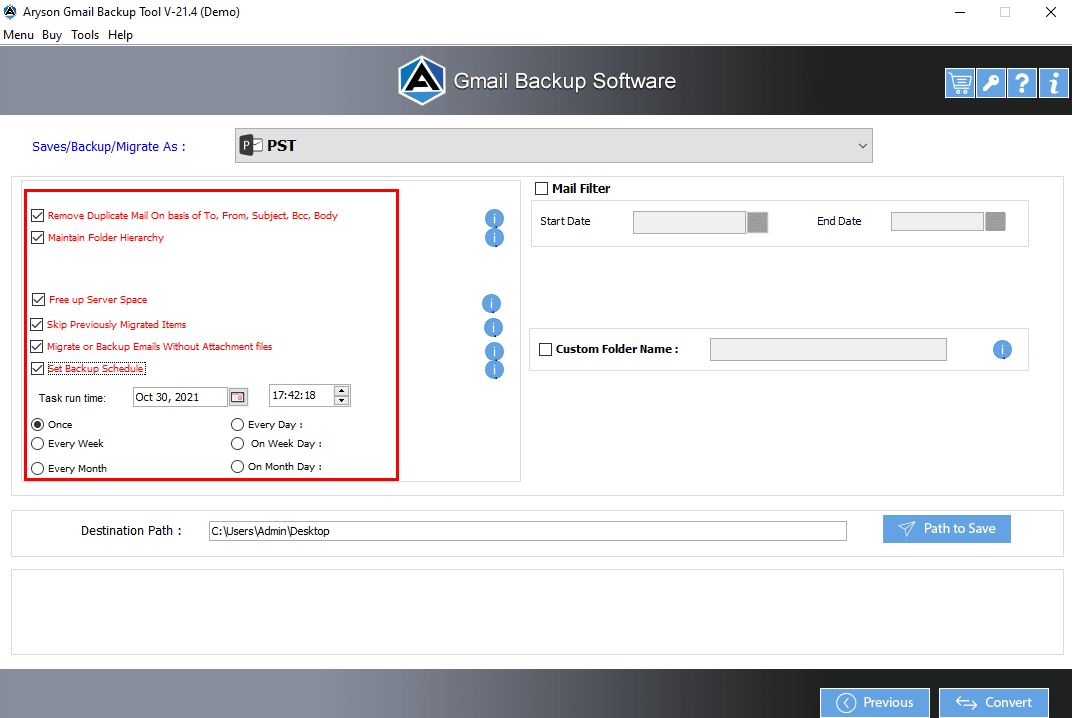This screenshot has width=1072, height=718.
Task: Click the Start Date input field
Action: coord(689,222)
